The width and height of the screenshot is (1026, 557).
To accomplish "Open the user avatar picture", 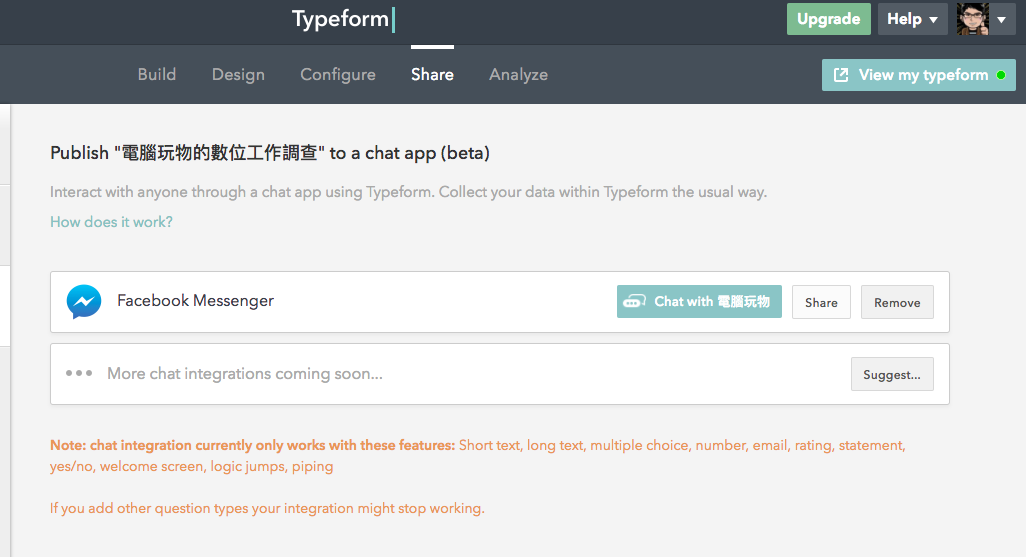I will 972,19.
